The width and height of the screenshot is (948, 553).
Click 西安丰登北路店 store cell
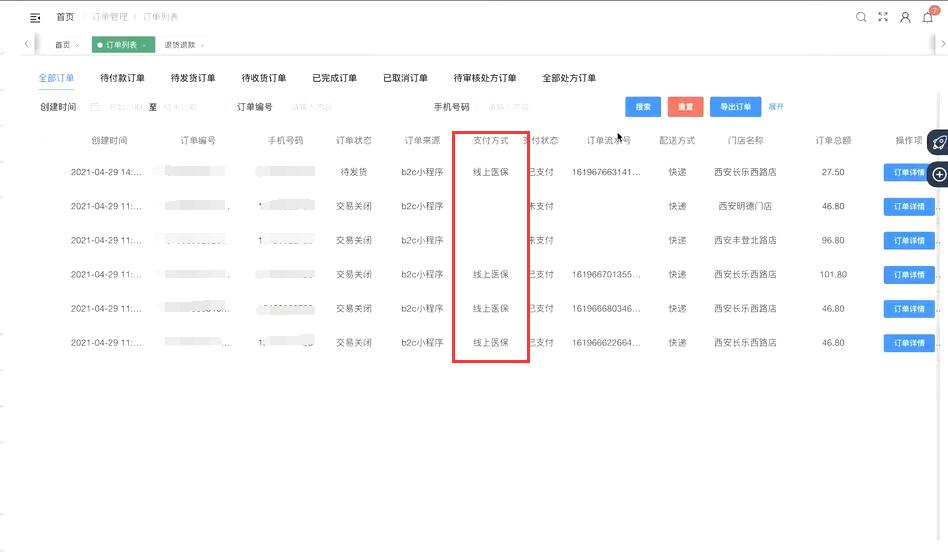pos(745,241)
